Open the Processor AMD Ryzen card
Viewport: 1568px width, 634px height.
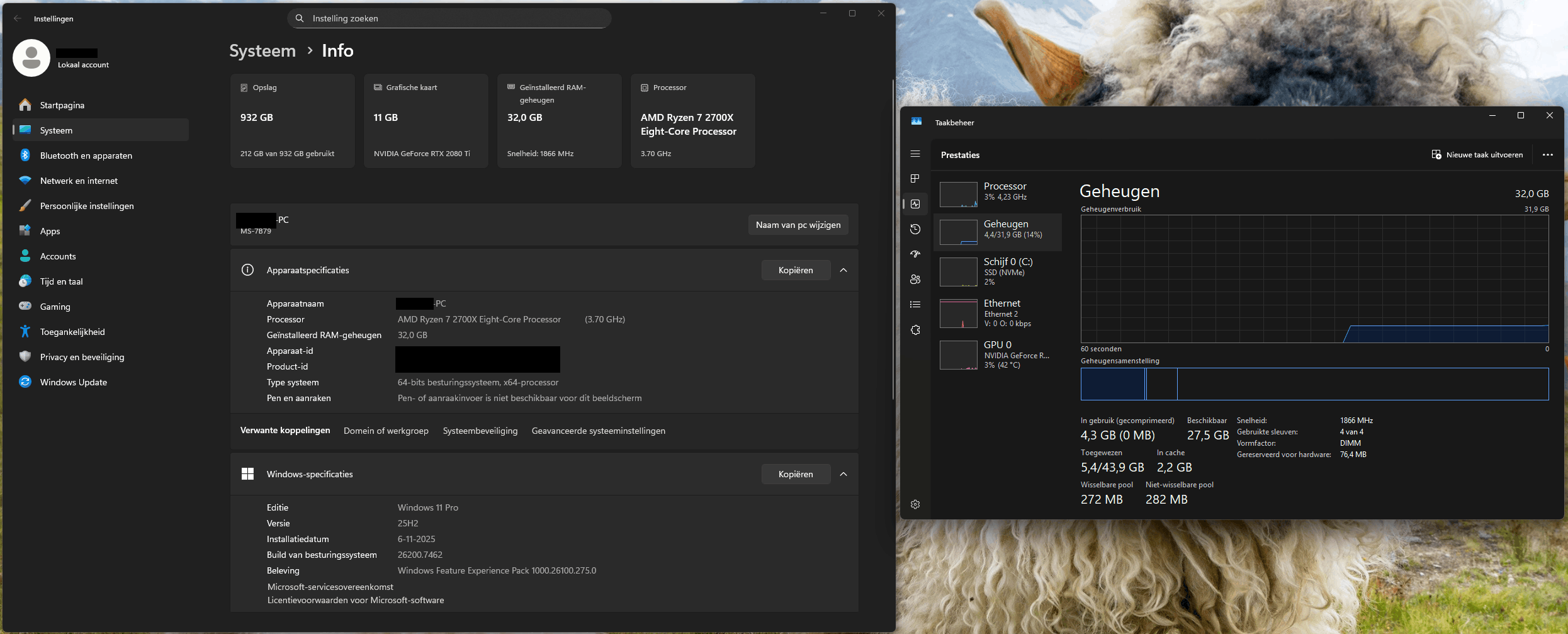pyautogui.click(x=693, y=121)
